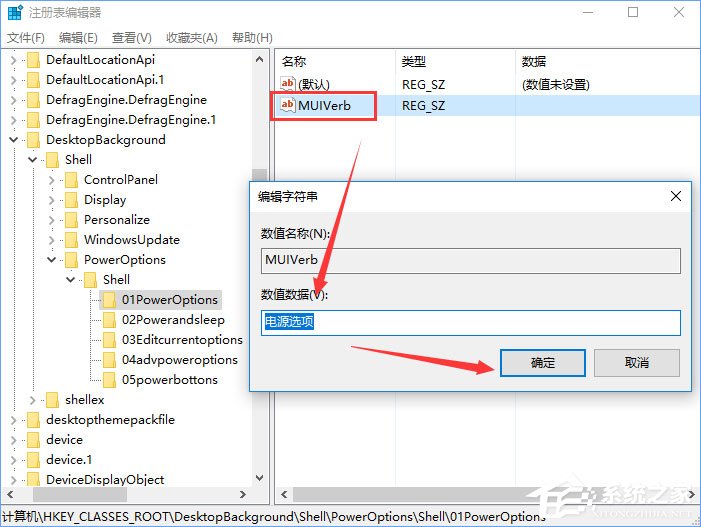Expand the shellex key
The image size is (701, 527).
point(33,400)
